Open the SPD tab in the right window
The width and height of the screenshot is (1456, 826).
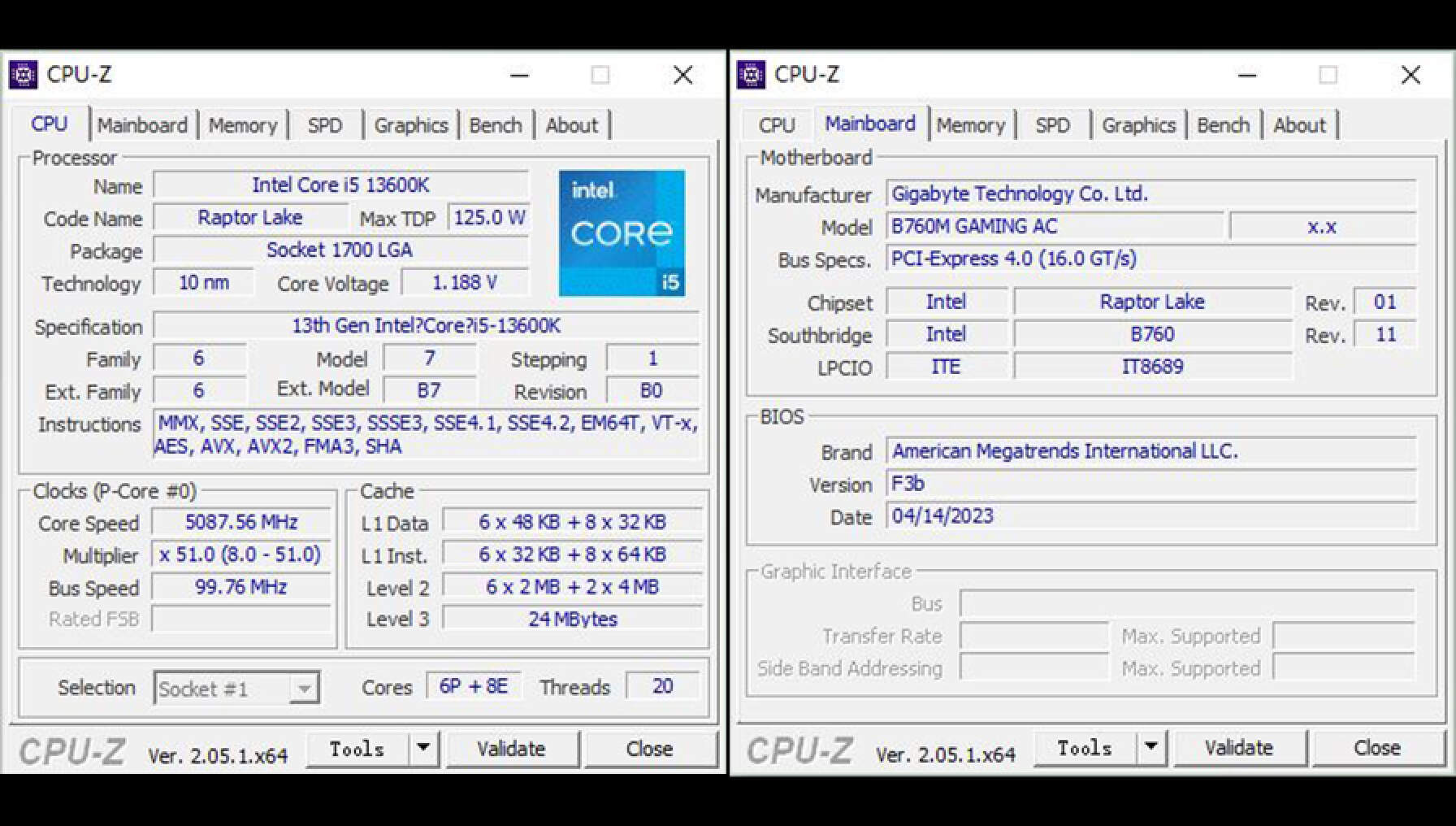[x=1052, y=124]
